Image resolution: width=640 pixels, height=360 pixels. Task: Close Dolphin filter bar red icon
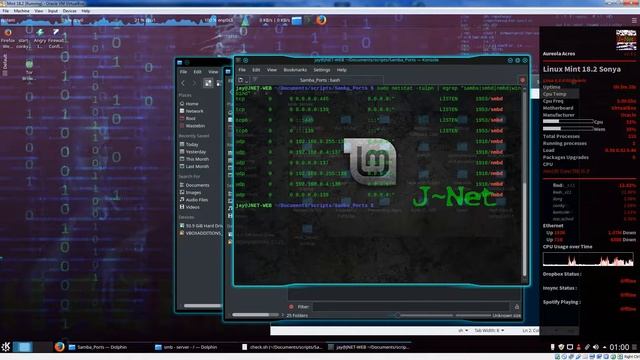(x=291, y=307)
